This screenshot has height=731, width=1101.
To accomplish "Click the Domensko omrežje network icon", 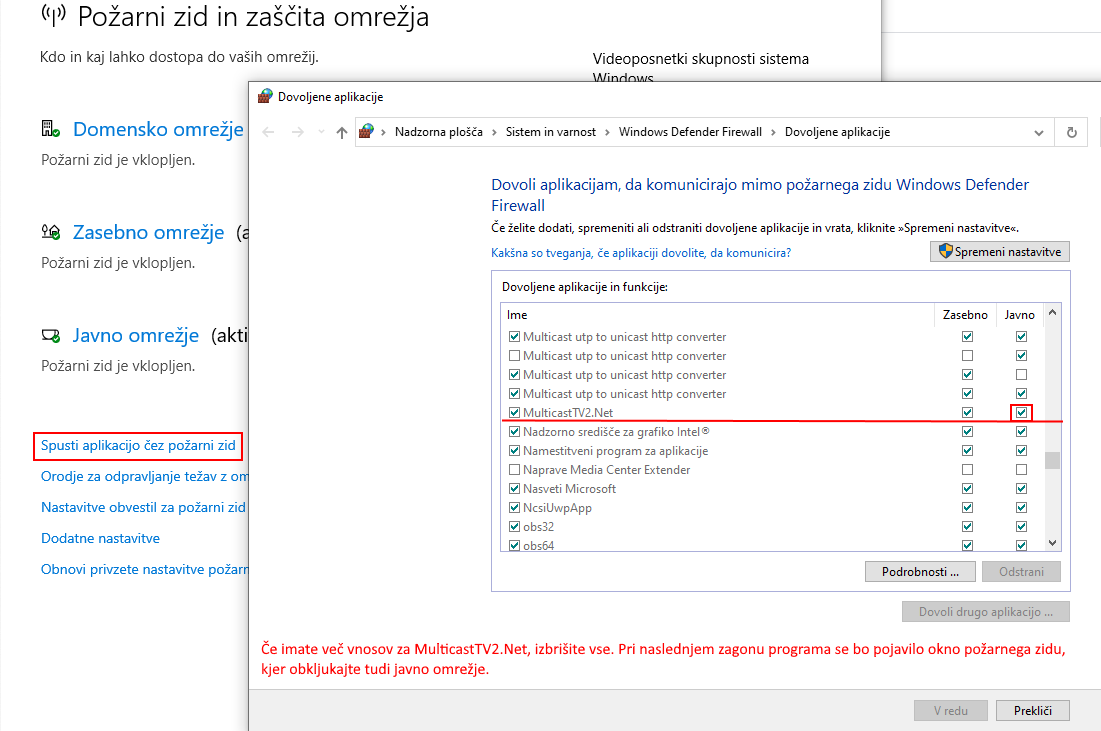I will 51,129.
